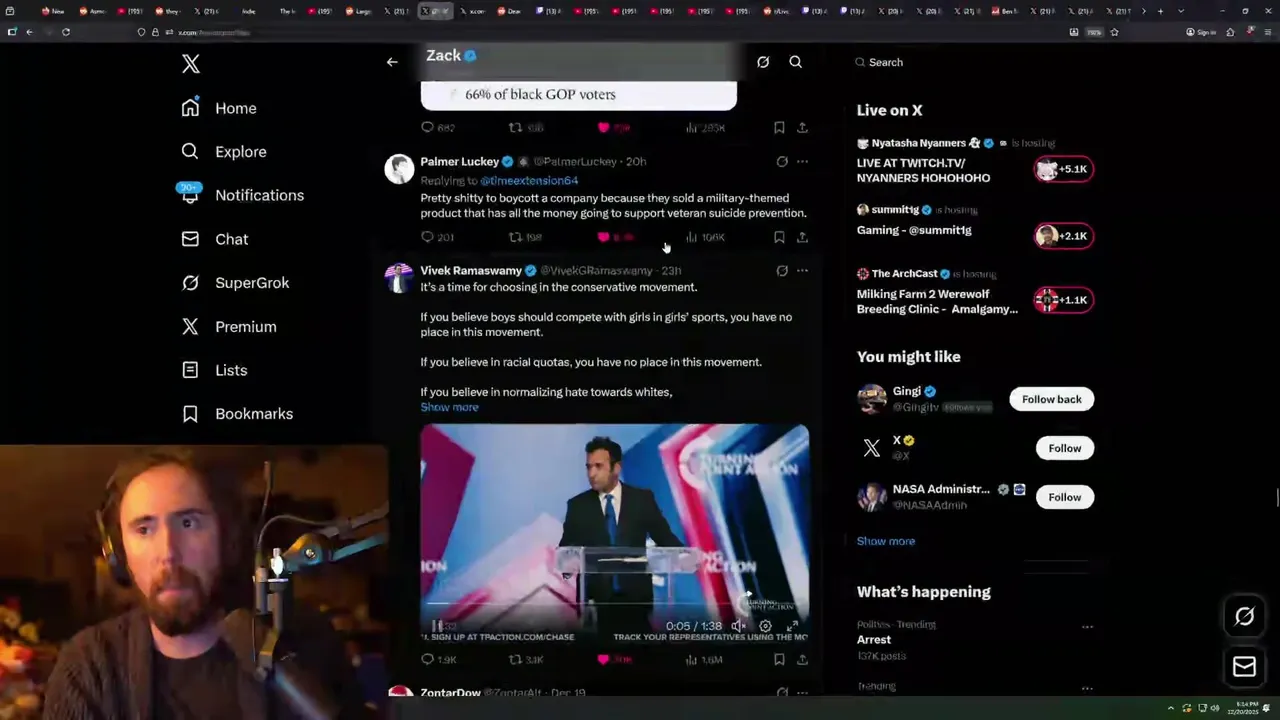
Task: Pause the Vivek Ramaswamy video
Action: pyautogui.click(x=437, y=626)
